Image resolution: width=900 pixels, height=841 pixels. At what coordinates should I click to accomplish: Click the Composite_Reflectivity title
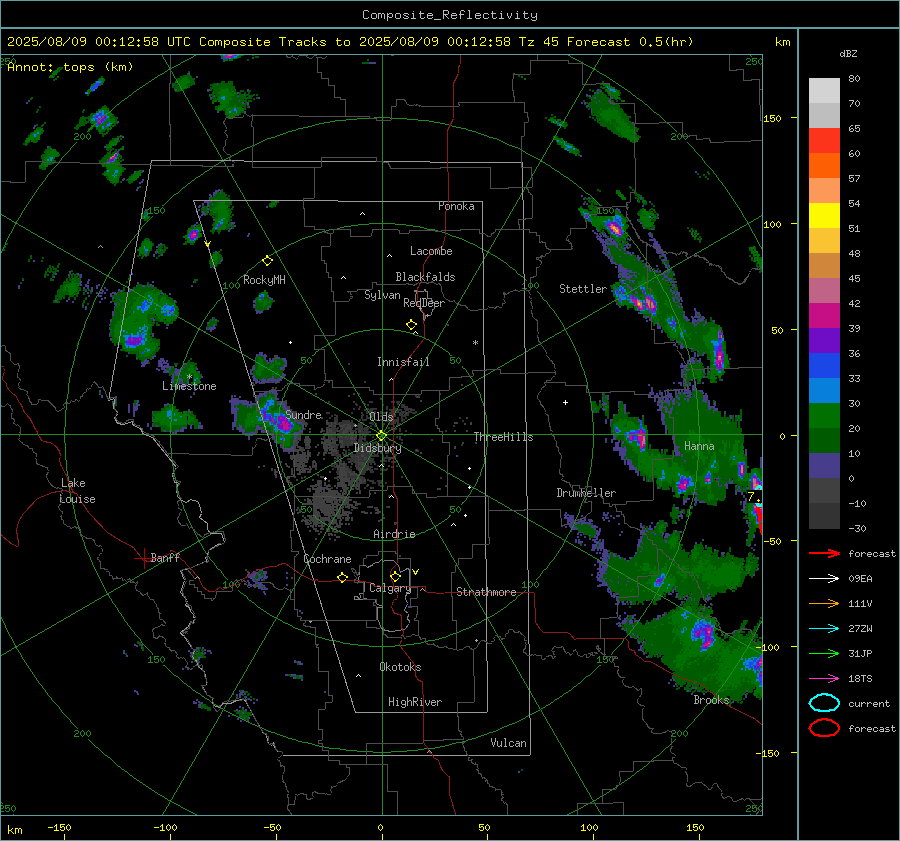point(449,15)
